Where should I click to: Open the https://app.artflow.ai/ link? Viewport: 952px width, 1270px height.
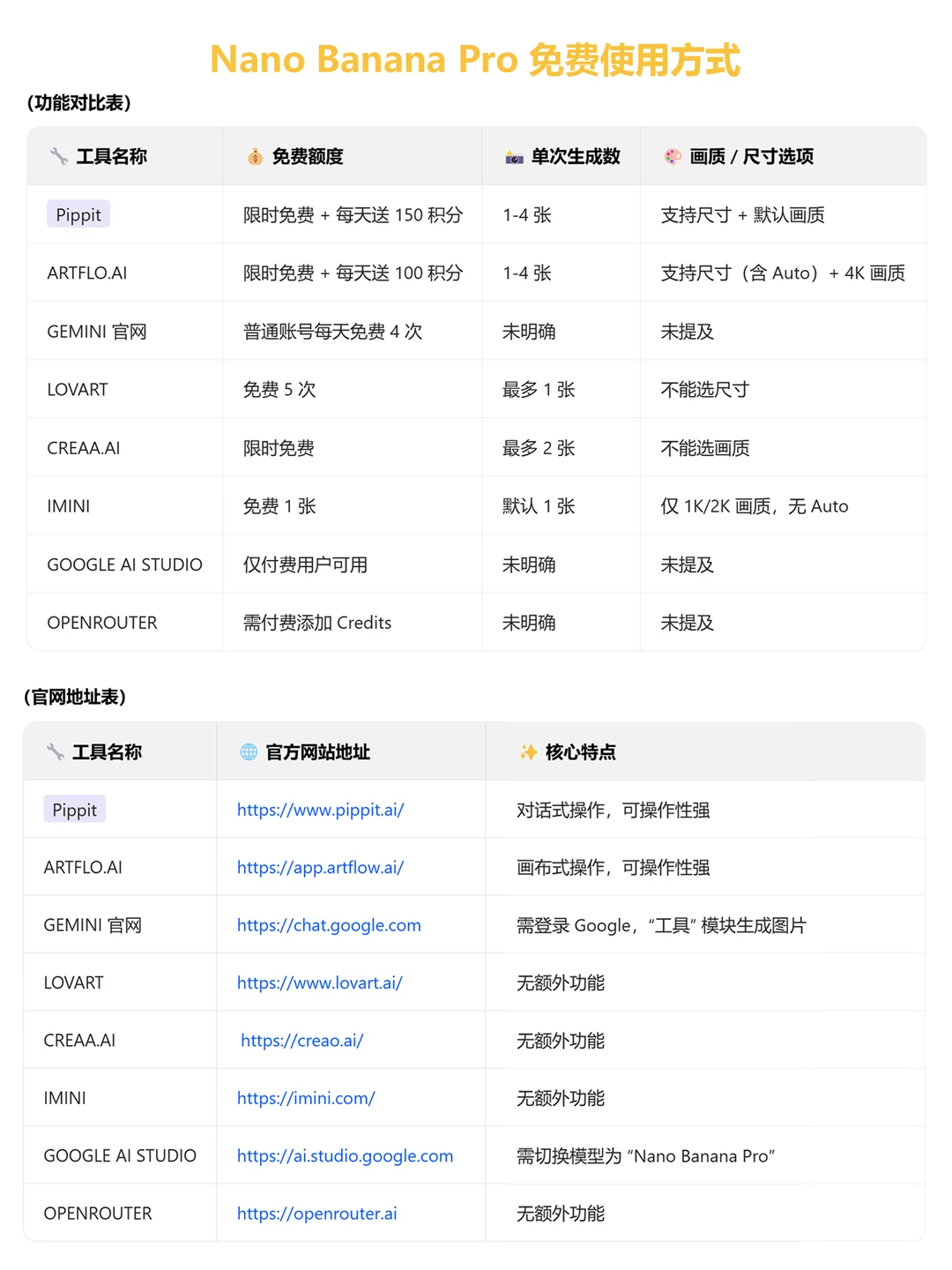point(319,867)
